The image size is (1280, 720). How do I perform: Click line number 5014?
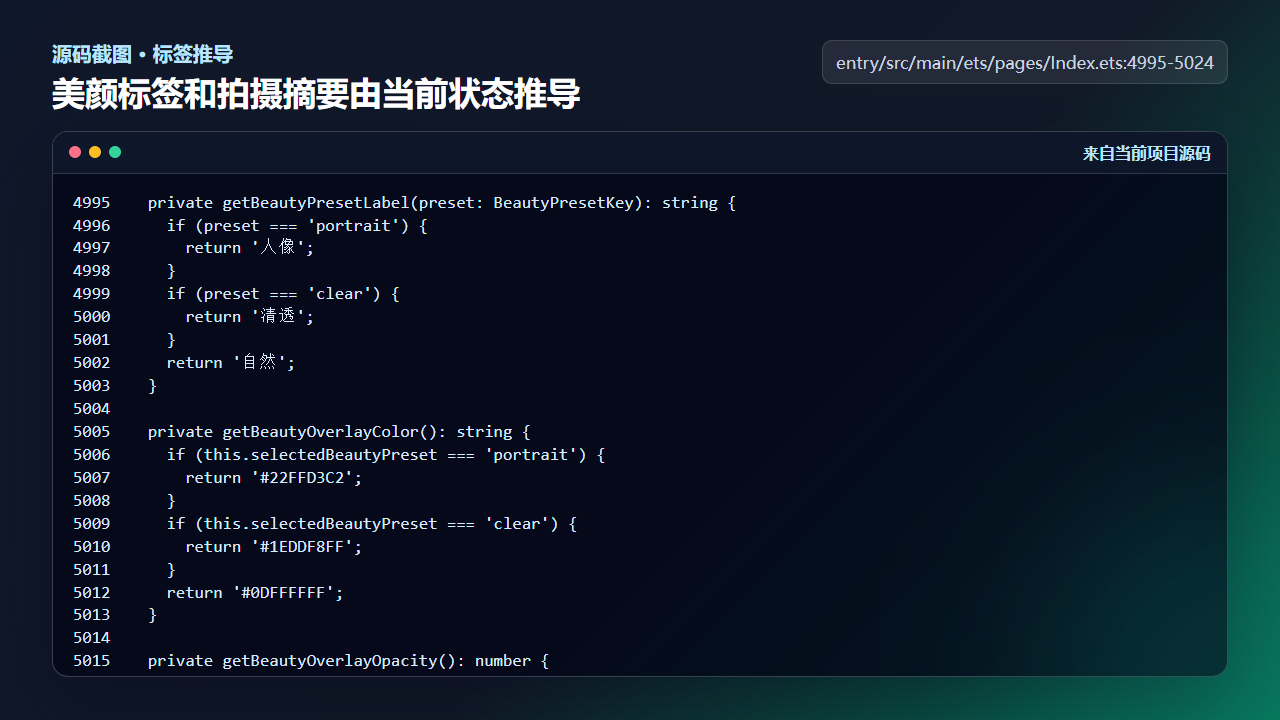tap(92, 638)
